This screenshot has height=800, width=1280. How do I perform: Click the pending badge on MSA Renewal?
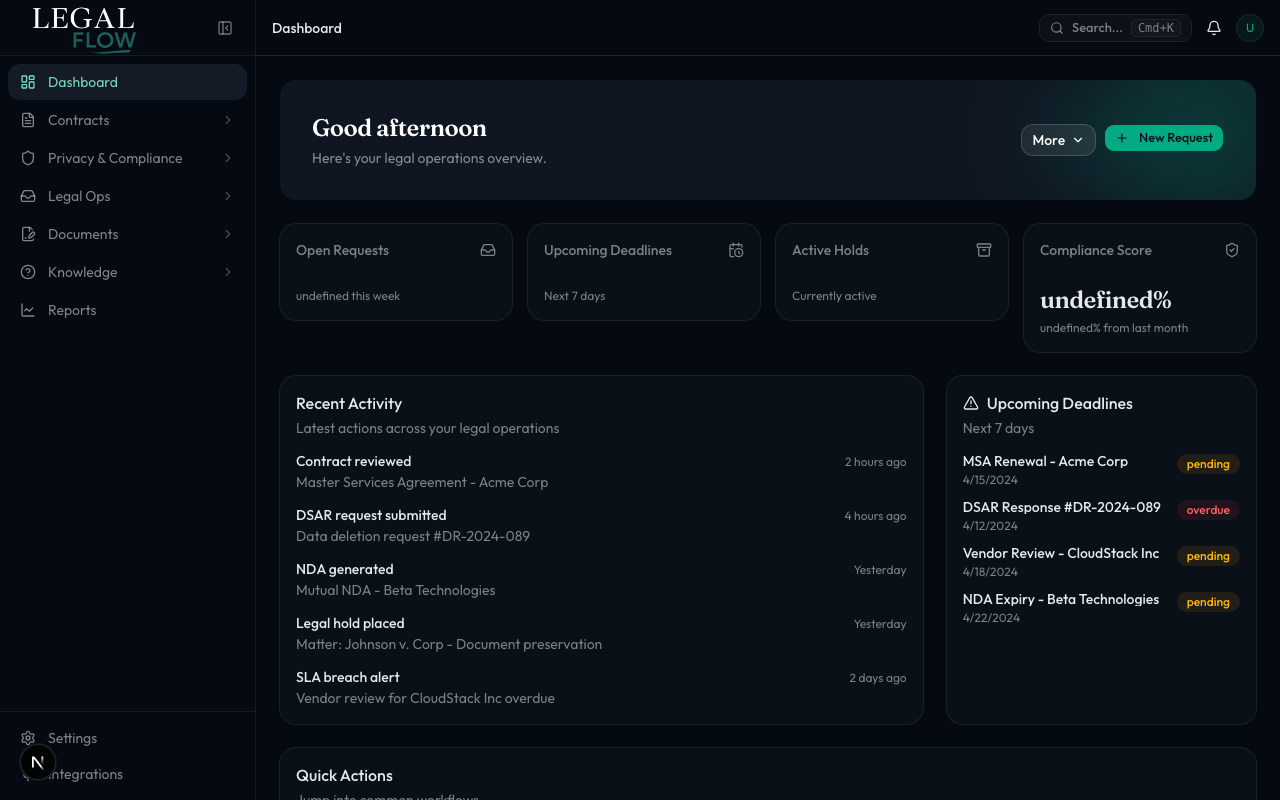[1207, 464]
